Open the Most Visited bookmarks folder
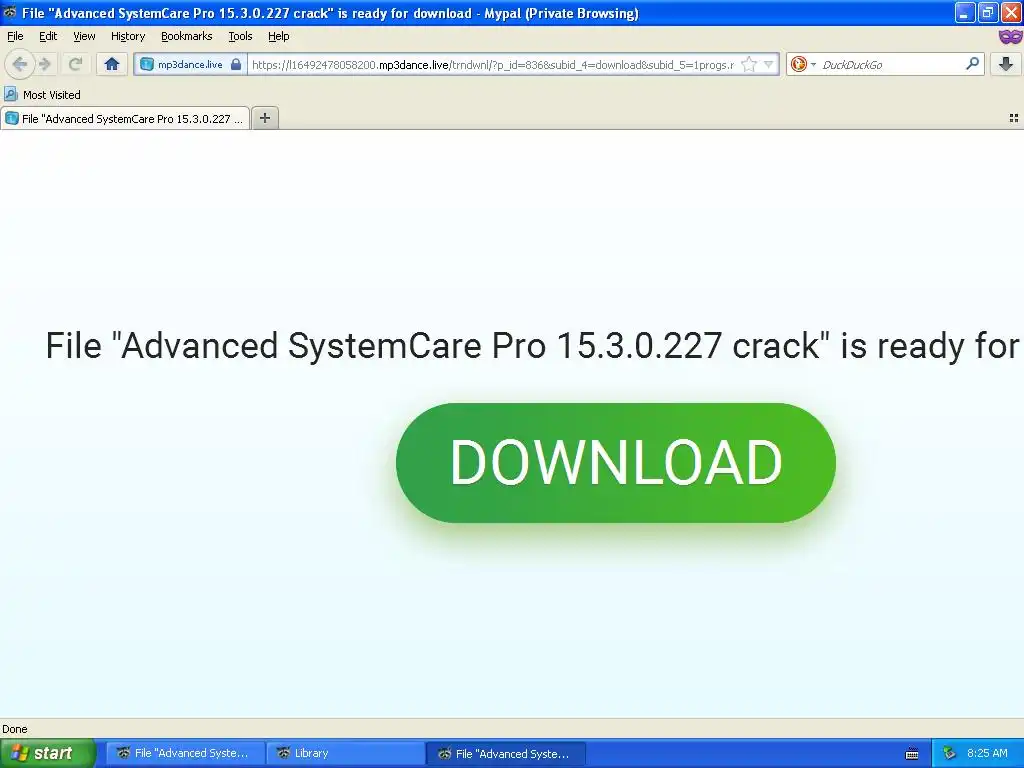 click(42, 95)
